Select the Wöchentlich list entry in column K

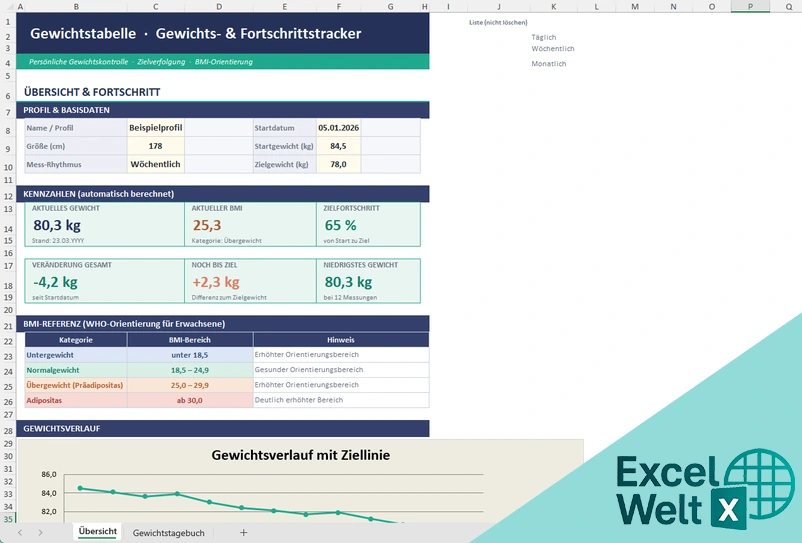point(553,49)
